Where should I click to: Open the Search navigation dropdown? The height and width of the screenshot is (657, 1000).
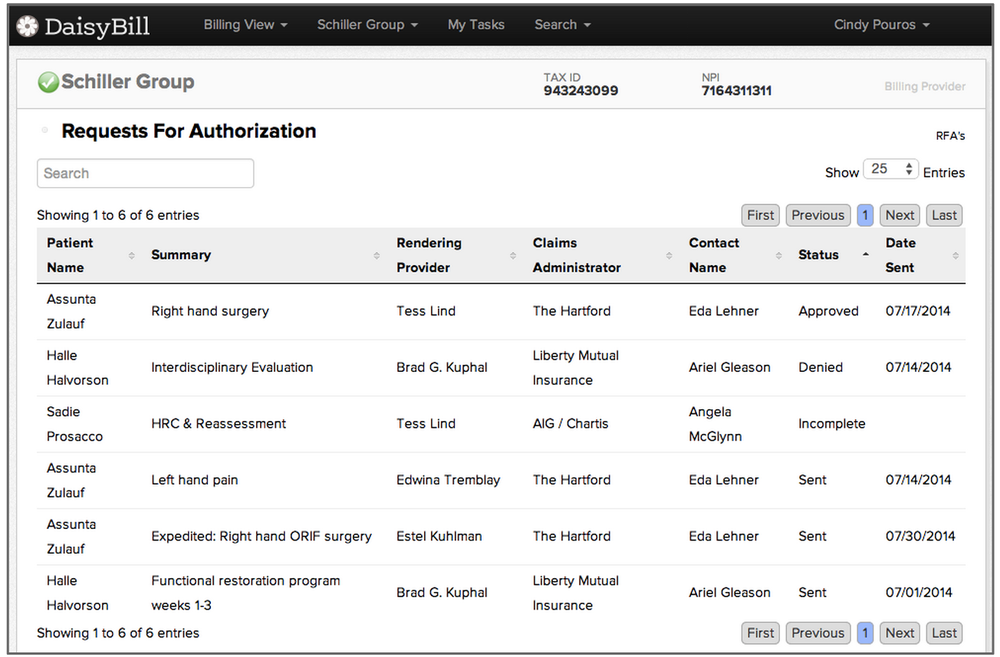pos(562,25)
